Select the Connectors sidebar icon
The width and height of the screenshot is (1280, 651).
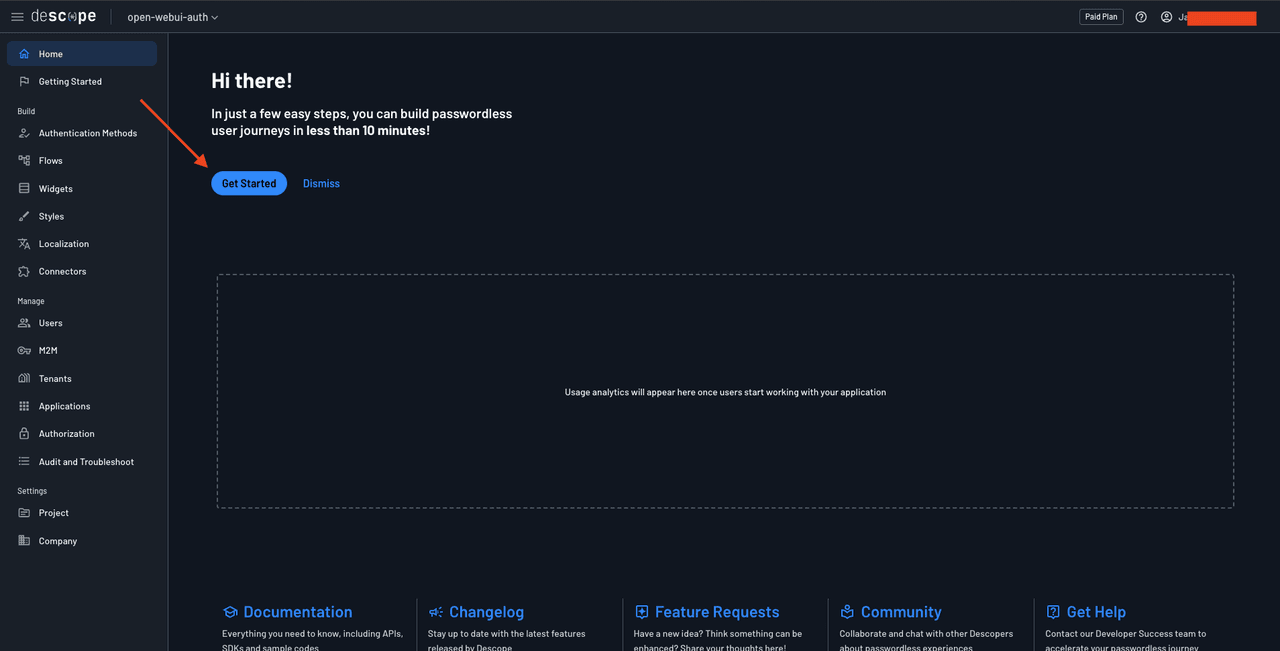click(x=23, y=271)
